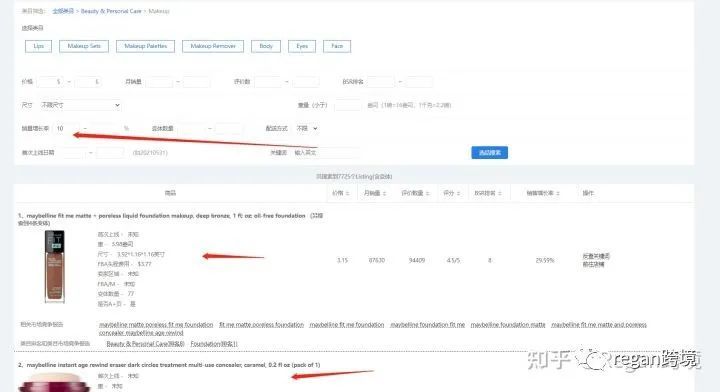The image size is (720, 392).
Task: Open the delivery method dropdown
Action: point(307,129)
